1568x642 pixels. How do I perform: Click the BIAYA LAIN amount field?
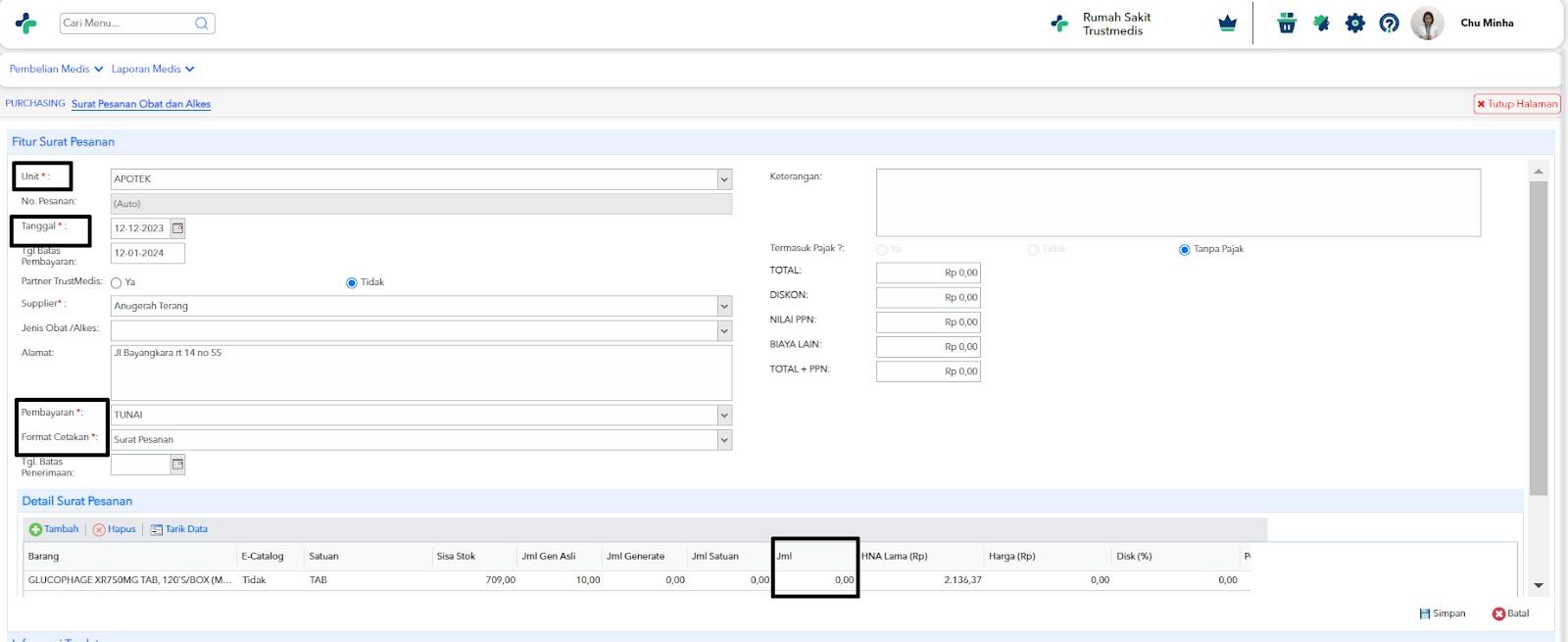click(927, 346)
